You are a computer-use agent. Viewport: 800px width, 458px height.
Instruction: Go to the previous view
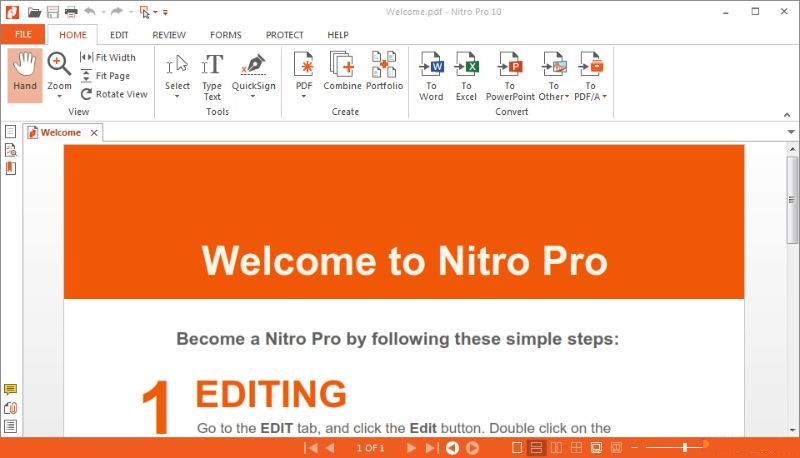pos(452,448)
